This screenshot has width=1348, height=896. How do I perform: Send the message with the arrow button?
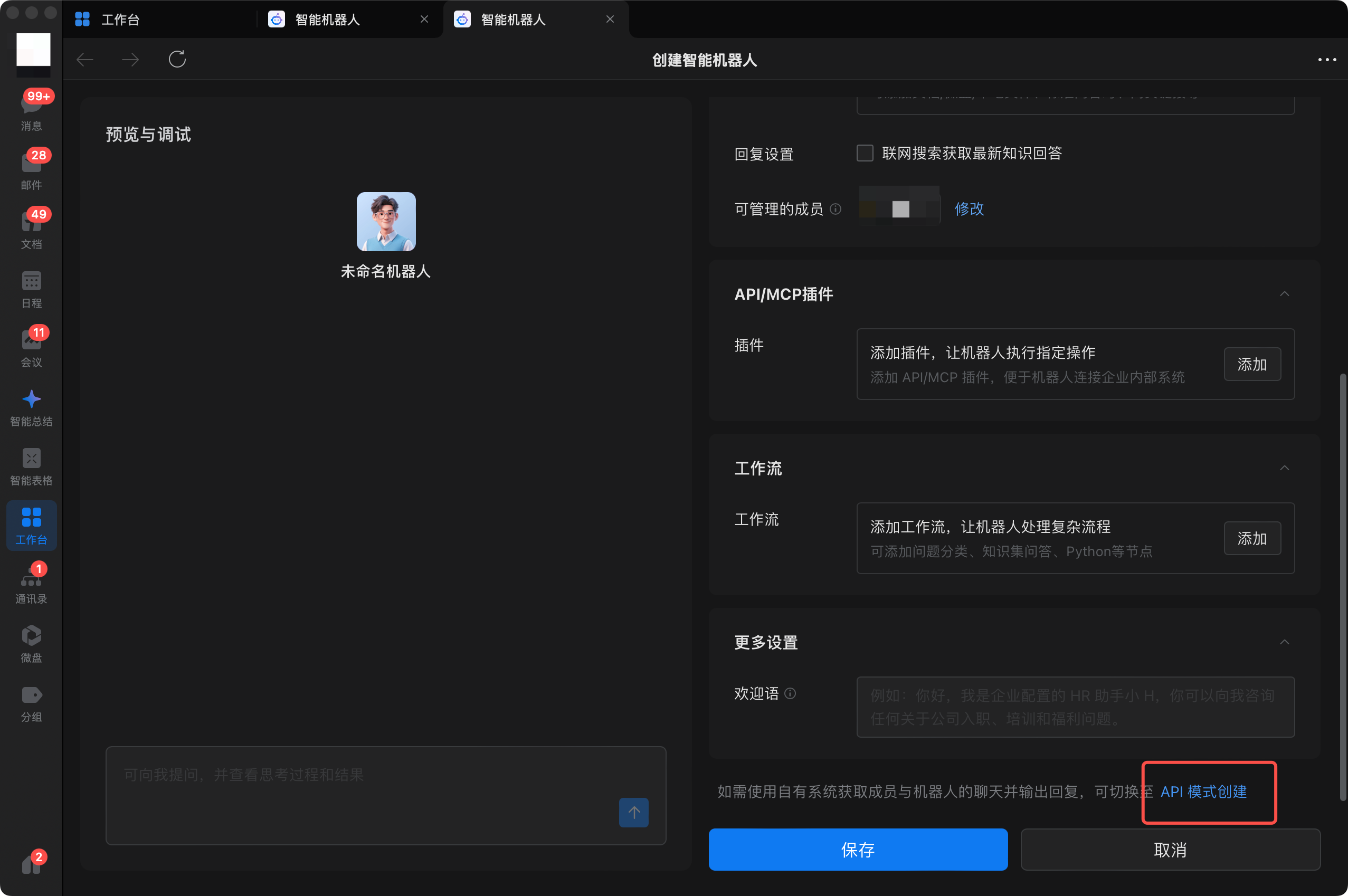634,812
